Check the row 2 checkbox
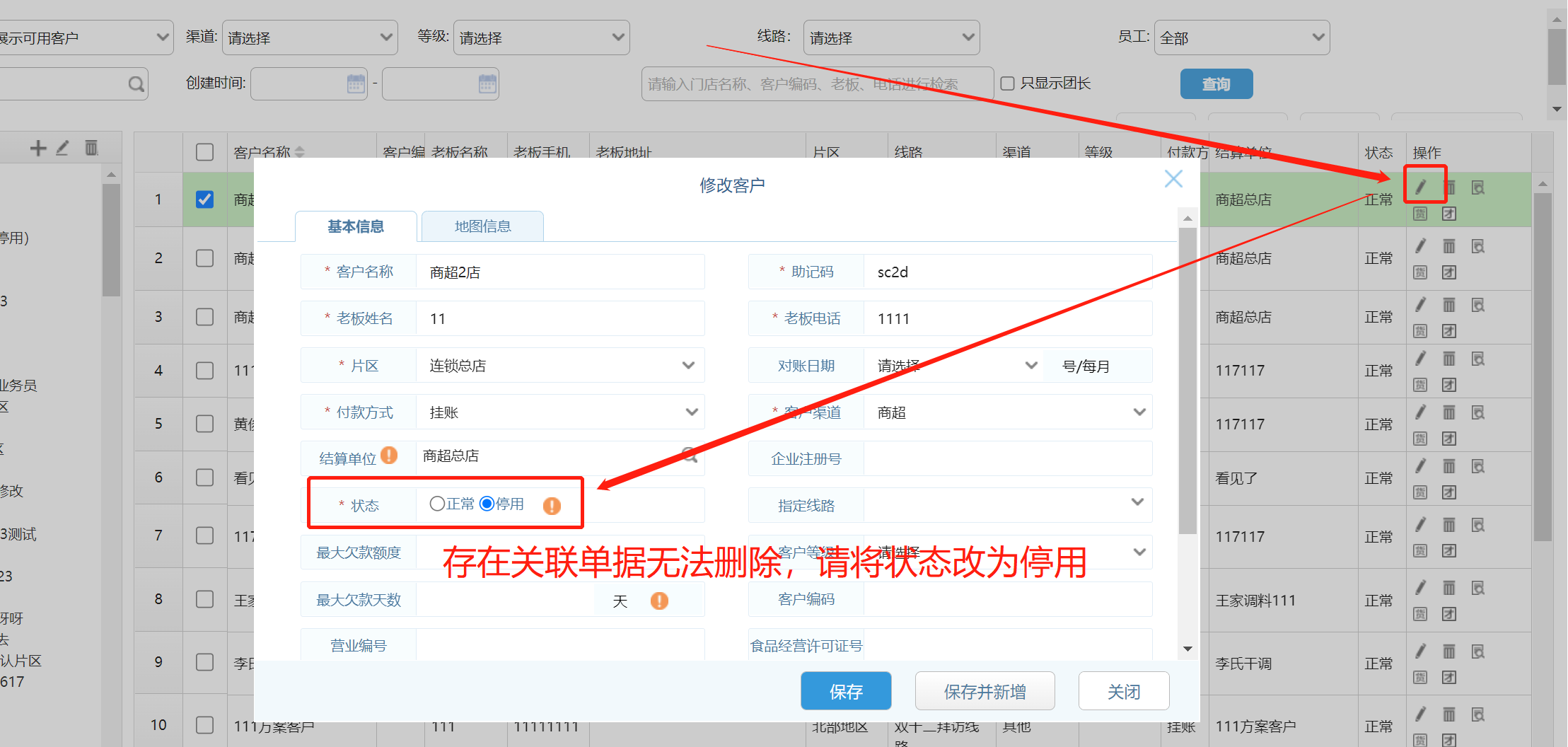Screen dimensions: 1568x747 (204, 258)
